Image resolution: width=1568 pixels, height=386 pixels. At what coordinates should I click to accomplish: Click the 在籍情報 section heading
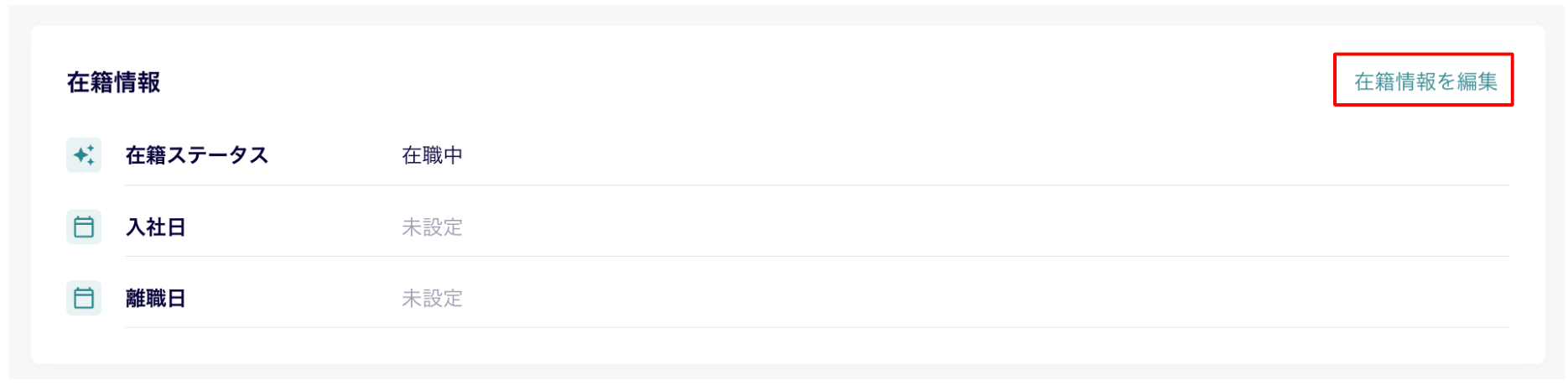pos(114,81)
